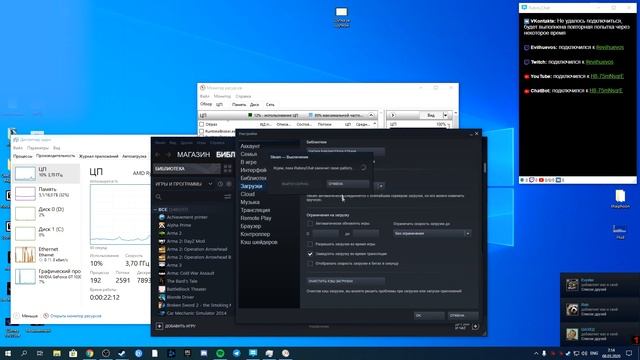Open Память tab in Resource Monitor
The height and width of the screenshot is (360, 640).
pyautogui.click(x=239, y=105)
